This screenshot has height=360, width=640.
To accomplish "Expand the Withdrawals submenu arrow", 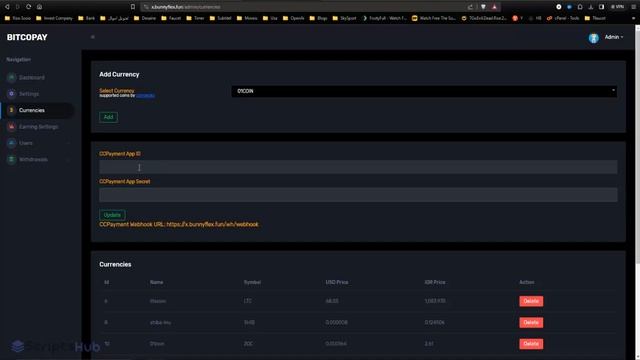I will (68, 160).
